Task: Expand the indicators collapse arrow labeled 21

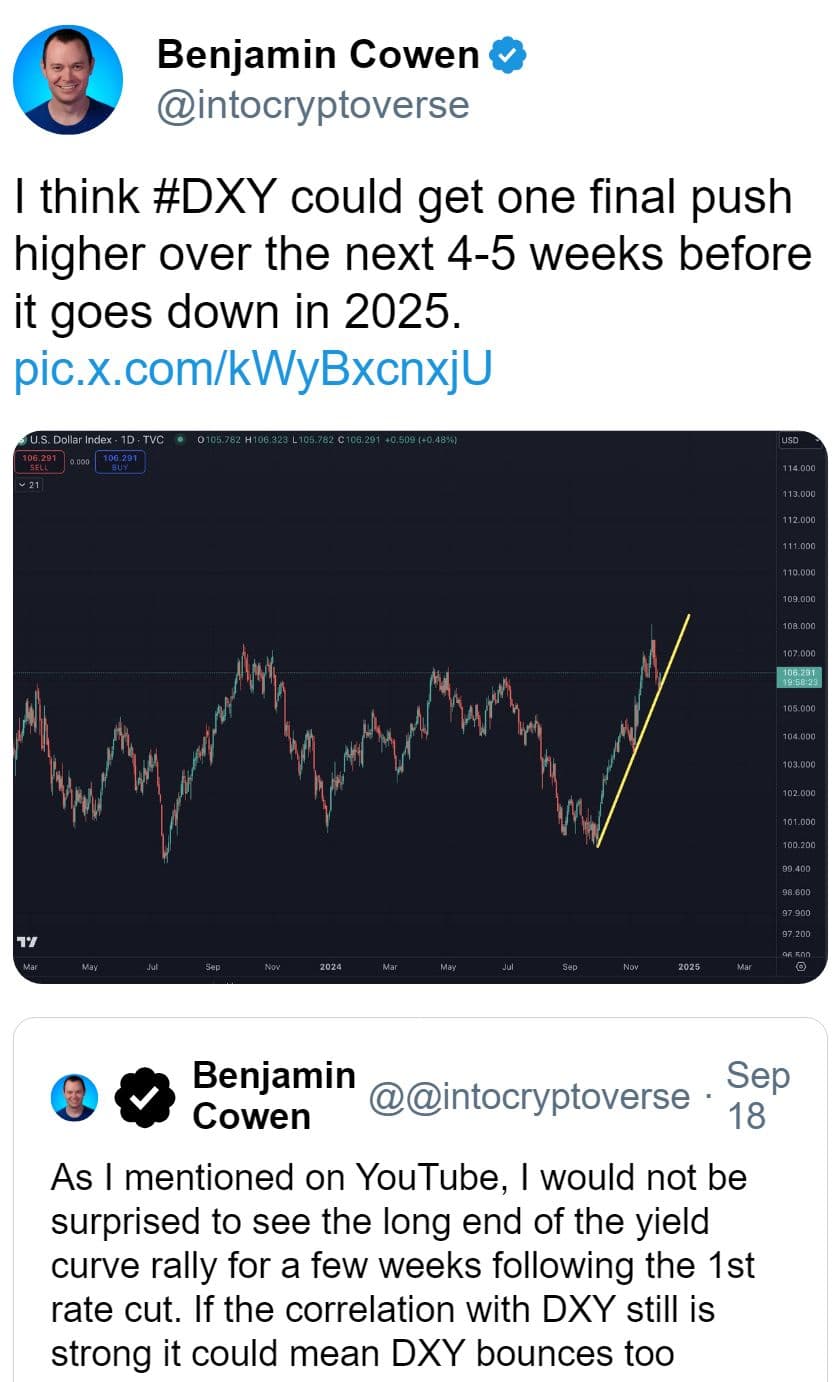Action: coord(28,485)
